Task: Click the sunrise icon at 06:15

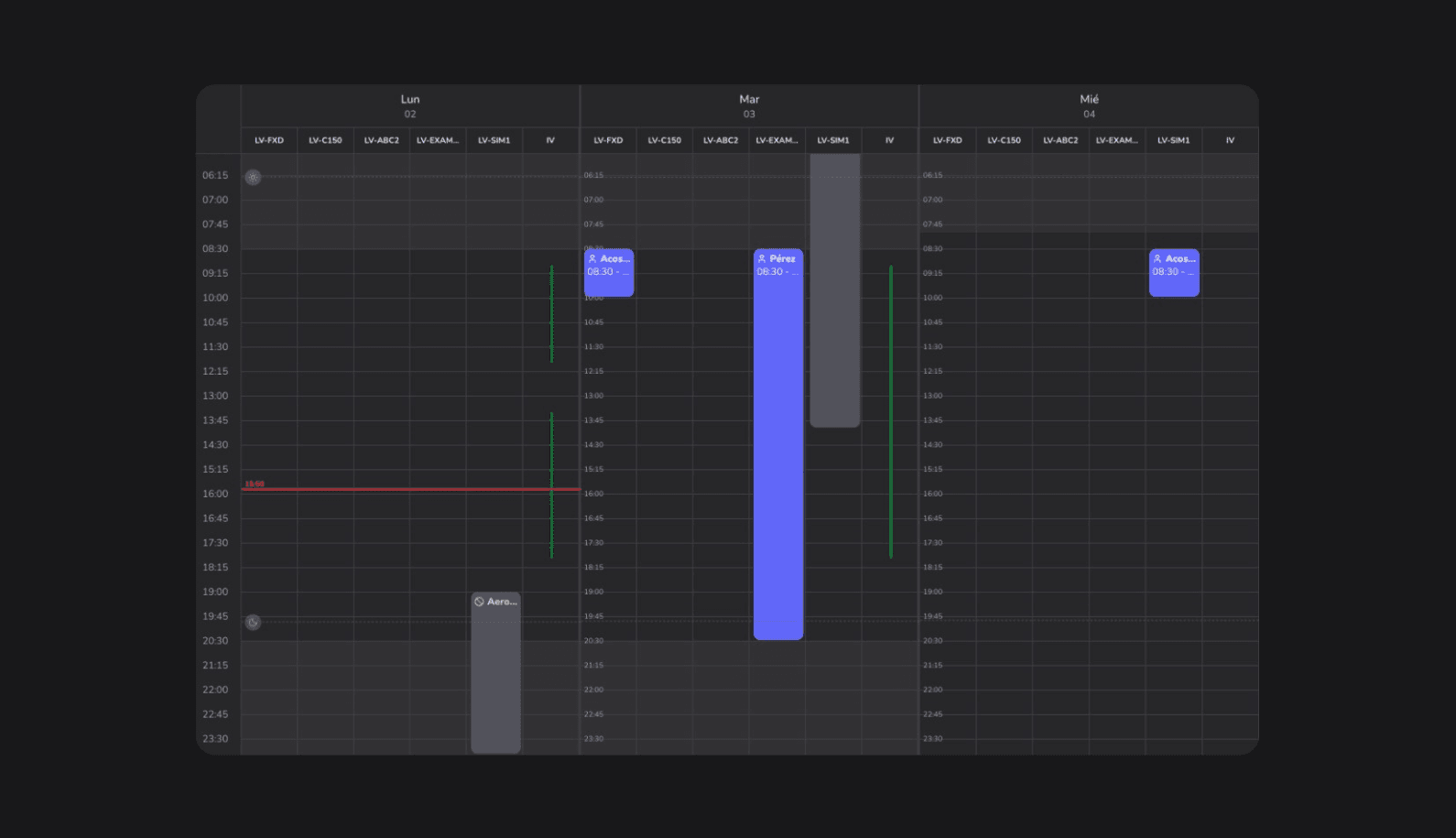Action: tap(253, 177)
